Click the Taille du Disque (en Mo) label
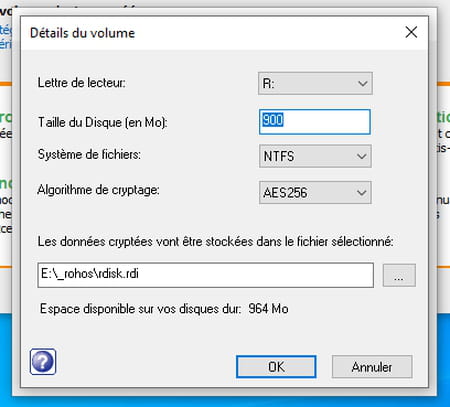 [x=102, y=122]
